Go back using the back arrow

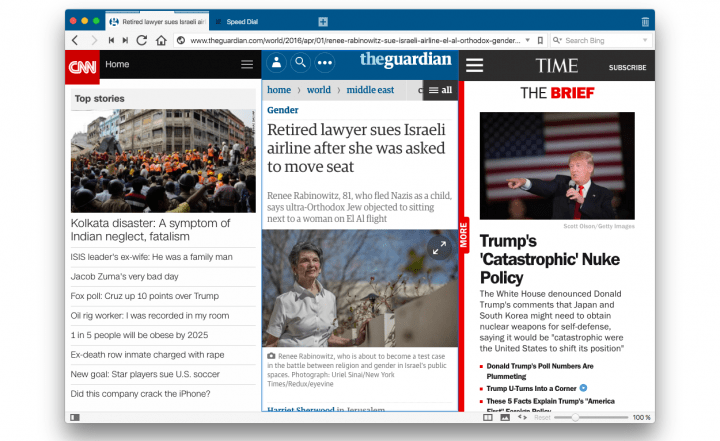pos(75,40)
